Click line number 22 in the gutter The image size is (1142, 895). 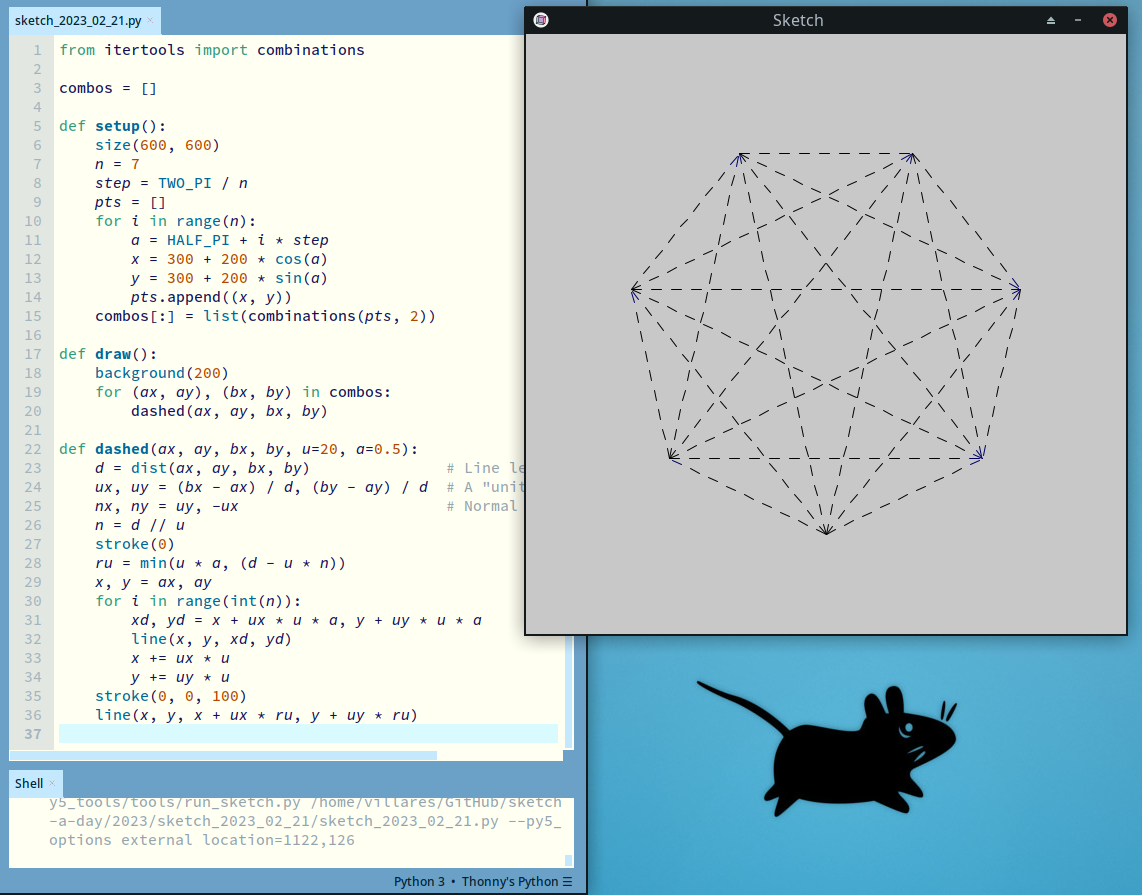(x=36, y=449)
